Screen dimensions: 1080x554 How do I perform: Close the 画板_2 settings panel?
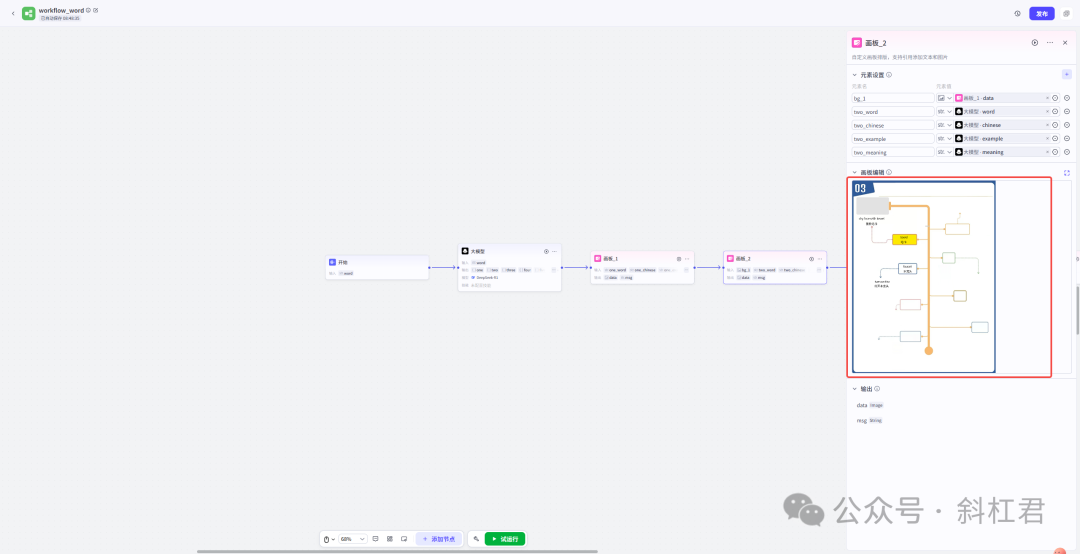point(1065,43)
